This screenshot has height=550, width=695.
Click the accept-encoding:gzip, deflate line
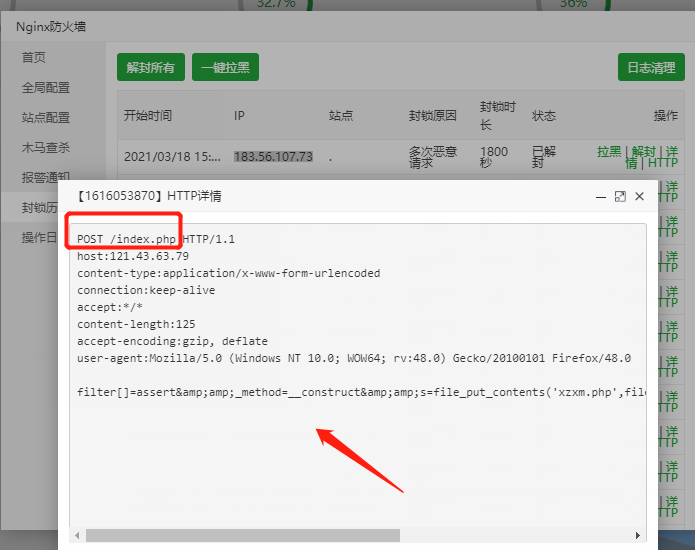(x=172, y=341)
